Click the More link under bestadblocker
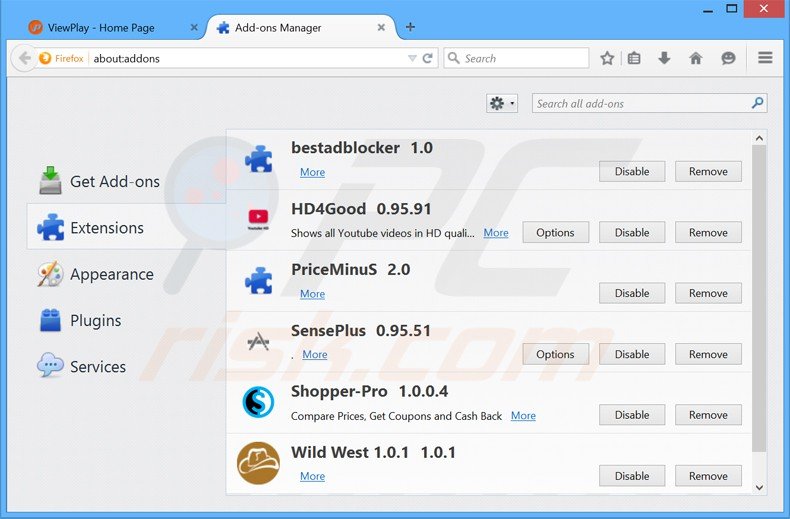This screenshot has width=790, height=519. pyautogui.click(x=312, y=172)
